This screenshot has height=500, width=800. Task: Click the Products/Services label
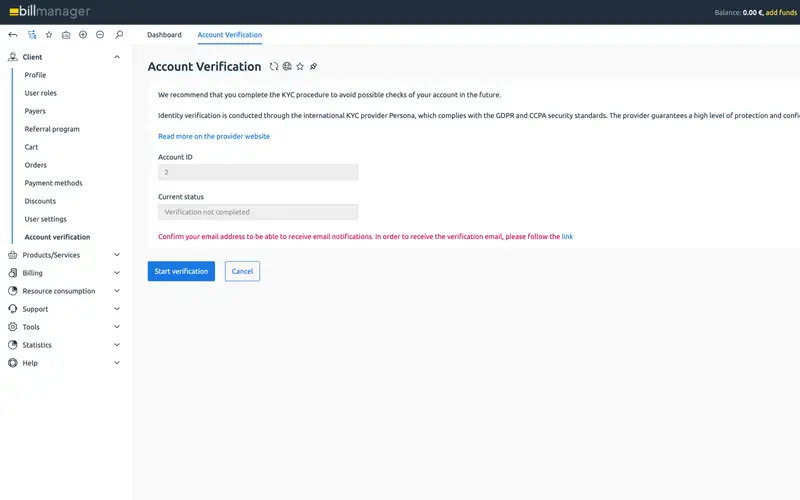(x=51, y=255)
